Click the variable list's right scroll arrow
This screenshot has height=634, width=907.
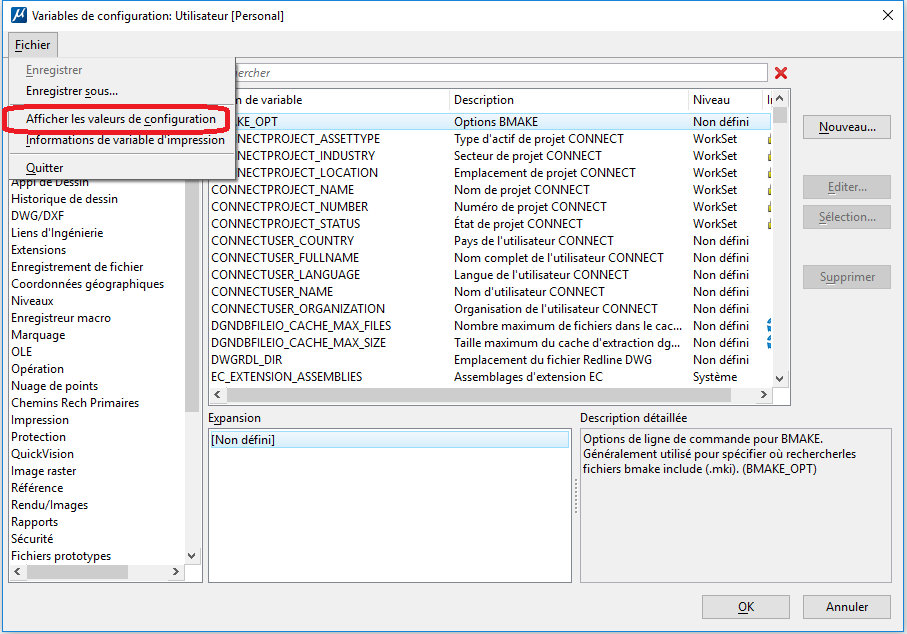[764, 395]
